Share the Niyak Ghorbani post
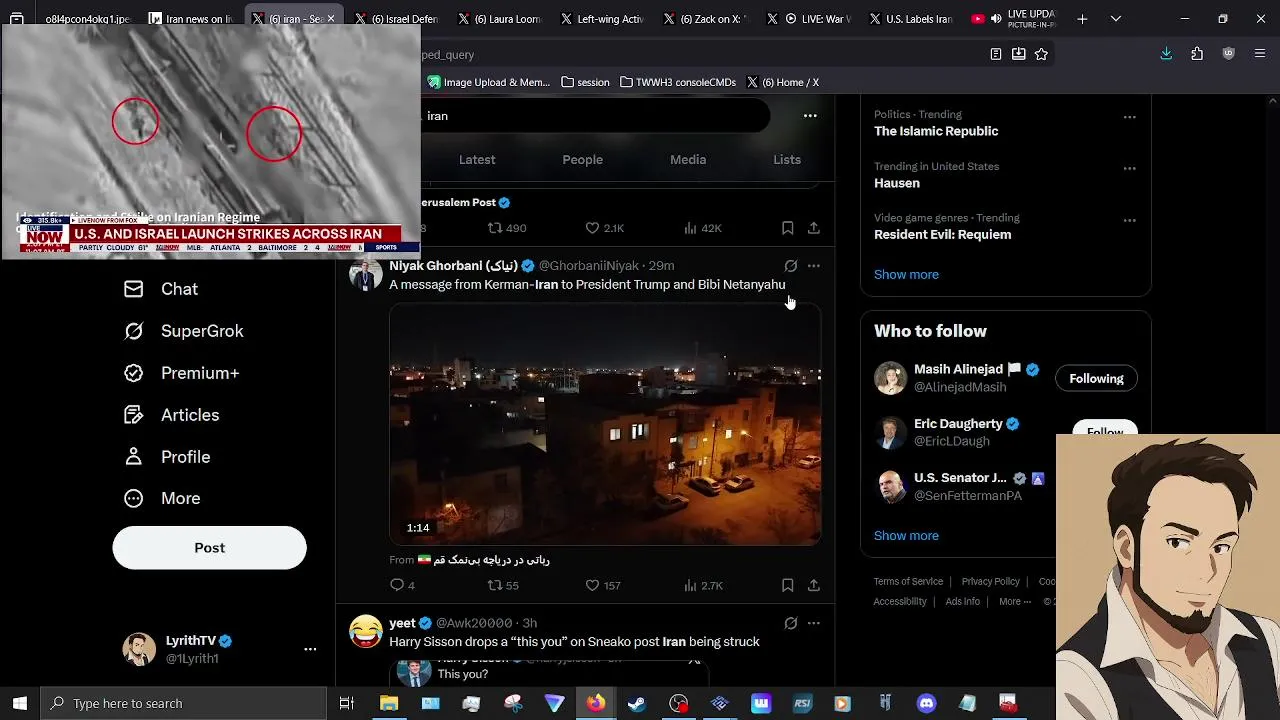Image resolution: width=1280 pixels, height=720 pixels. [814, 585]
